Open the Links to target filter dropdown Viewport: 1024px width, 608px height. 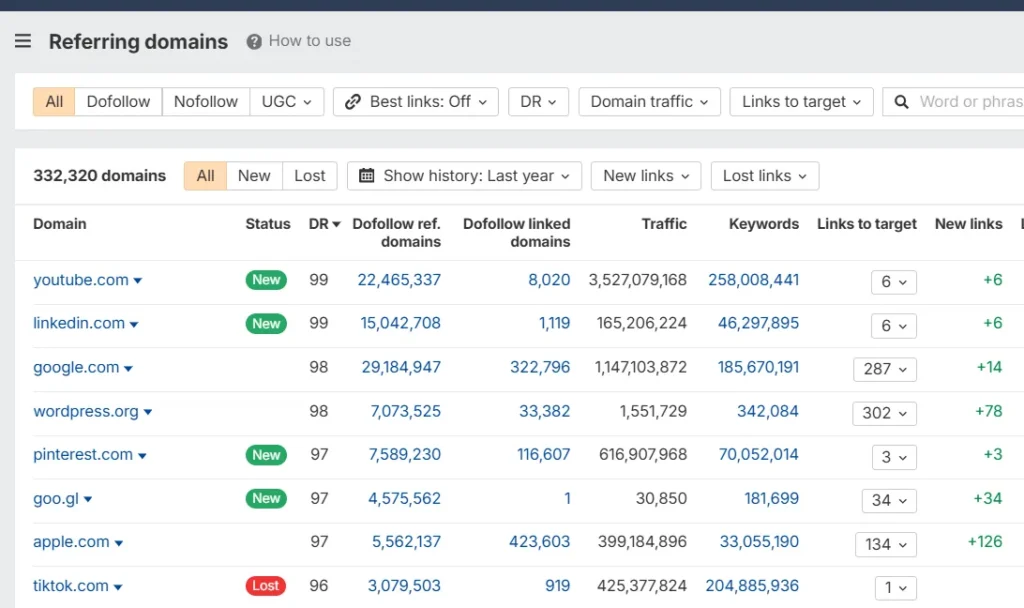tap(801, 102)
